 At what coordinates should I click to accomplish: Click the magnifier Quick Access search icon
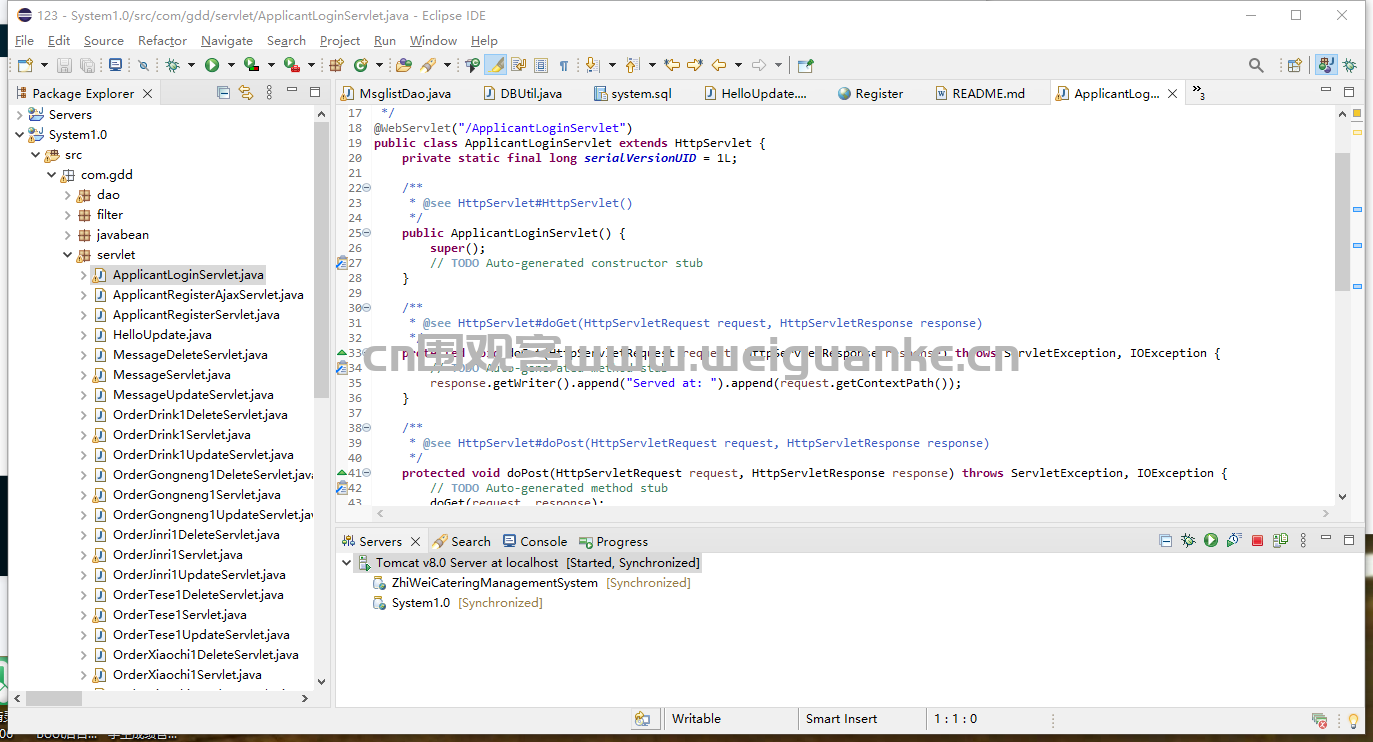[1256, 65]
